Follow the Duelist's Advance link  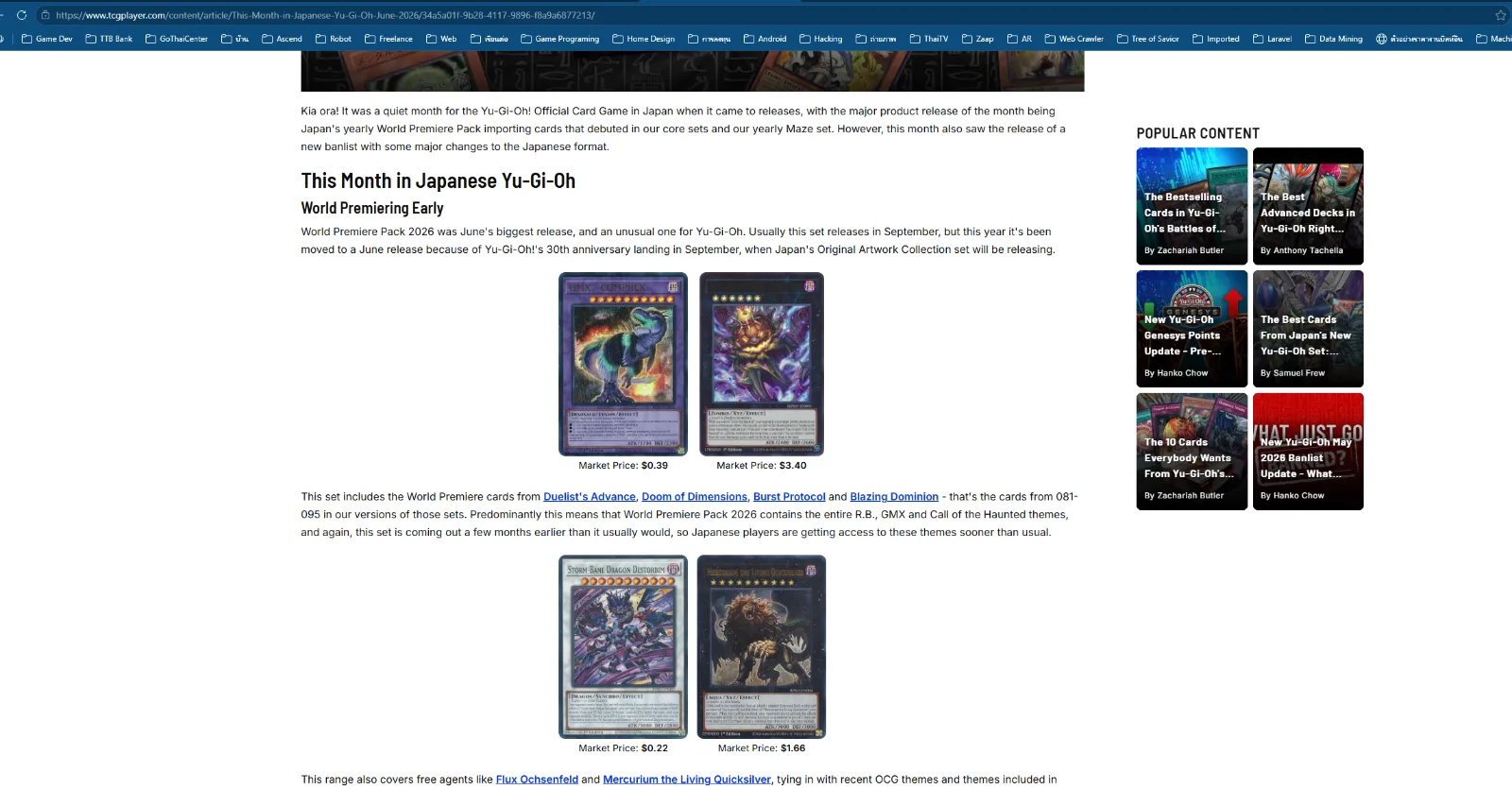pos(590,497)
